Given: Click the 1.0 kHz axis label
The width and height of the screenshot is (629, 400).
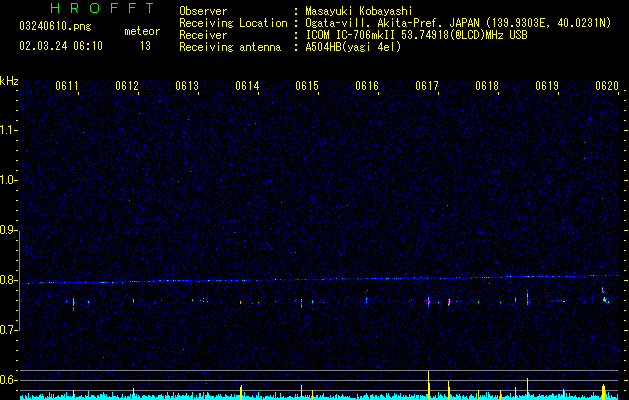Looking at the screenshot, I should [x=9, y=180].
